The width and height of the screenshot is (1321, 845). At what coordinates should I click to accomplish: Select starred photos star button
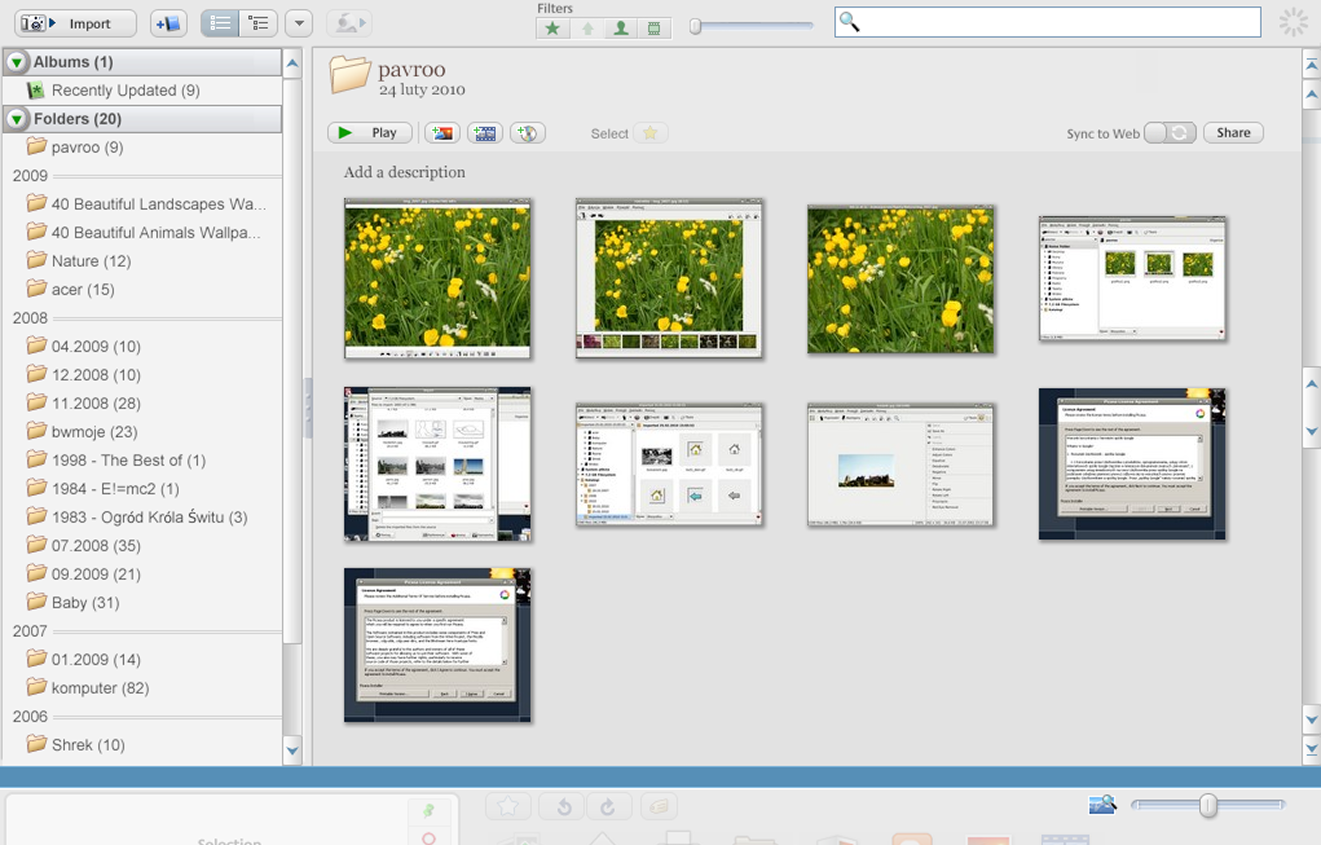click(650, 133)
